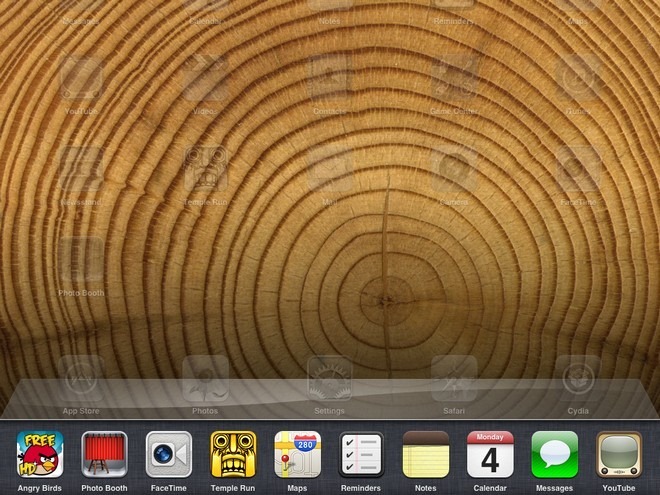The image size is (660, 495).
Task: Tap the dimmed App Store dock icon
Action: click(81, 380)
